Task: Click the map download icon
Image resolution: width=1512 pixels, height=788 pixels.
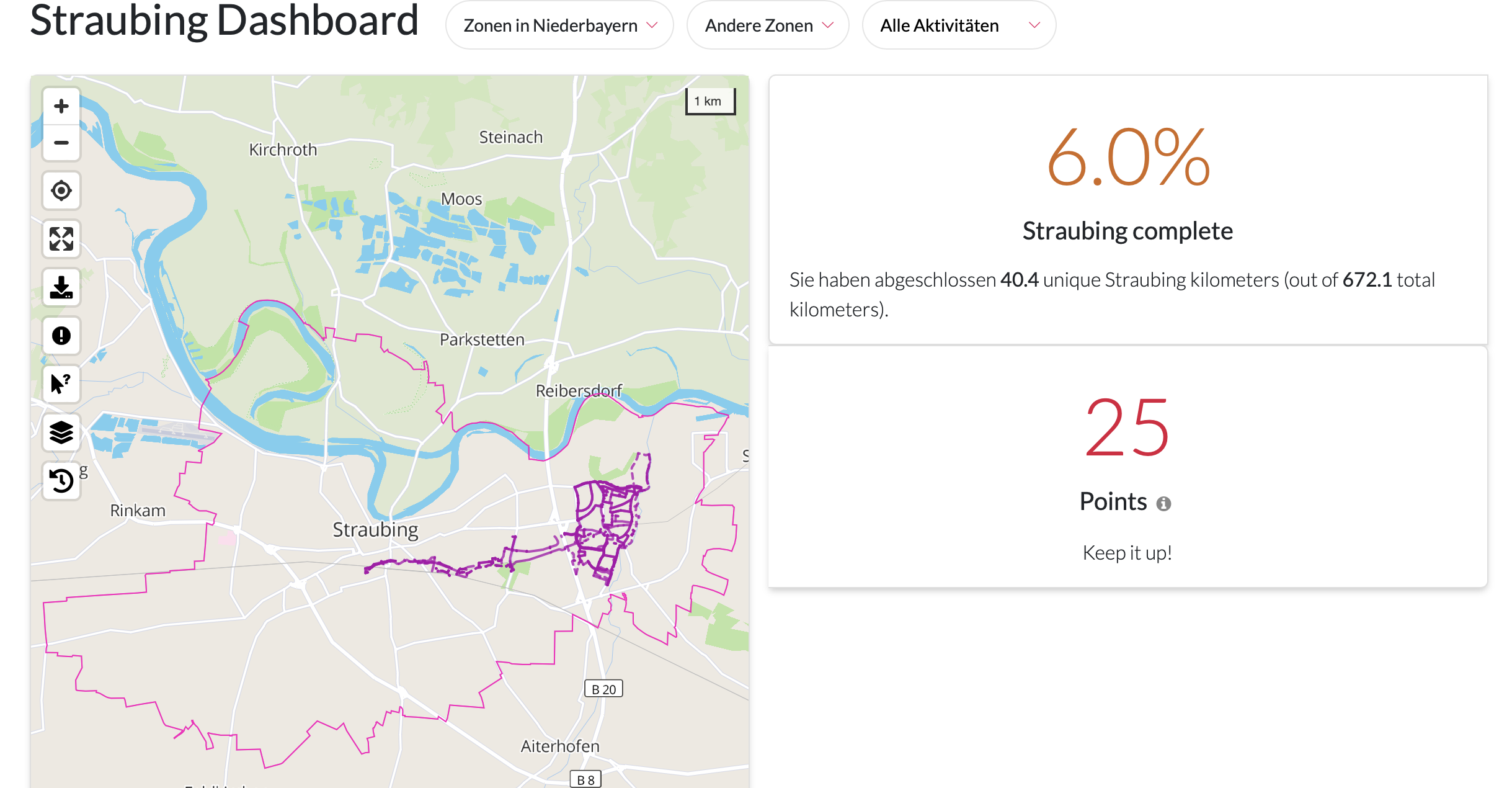Action: tap(61, 287)
